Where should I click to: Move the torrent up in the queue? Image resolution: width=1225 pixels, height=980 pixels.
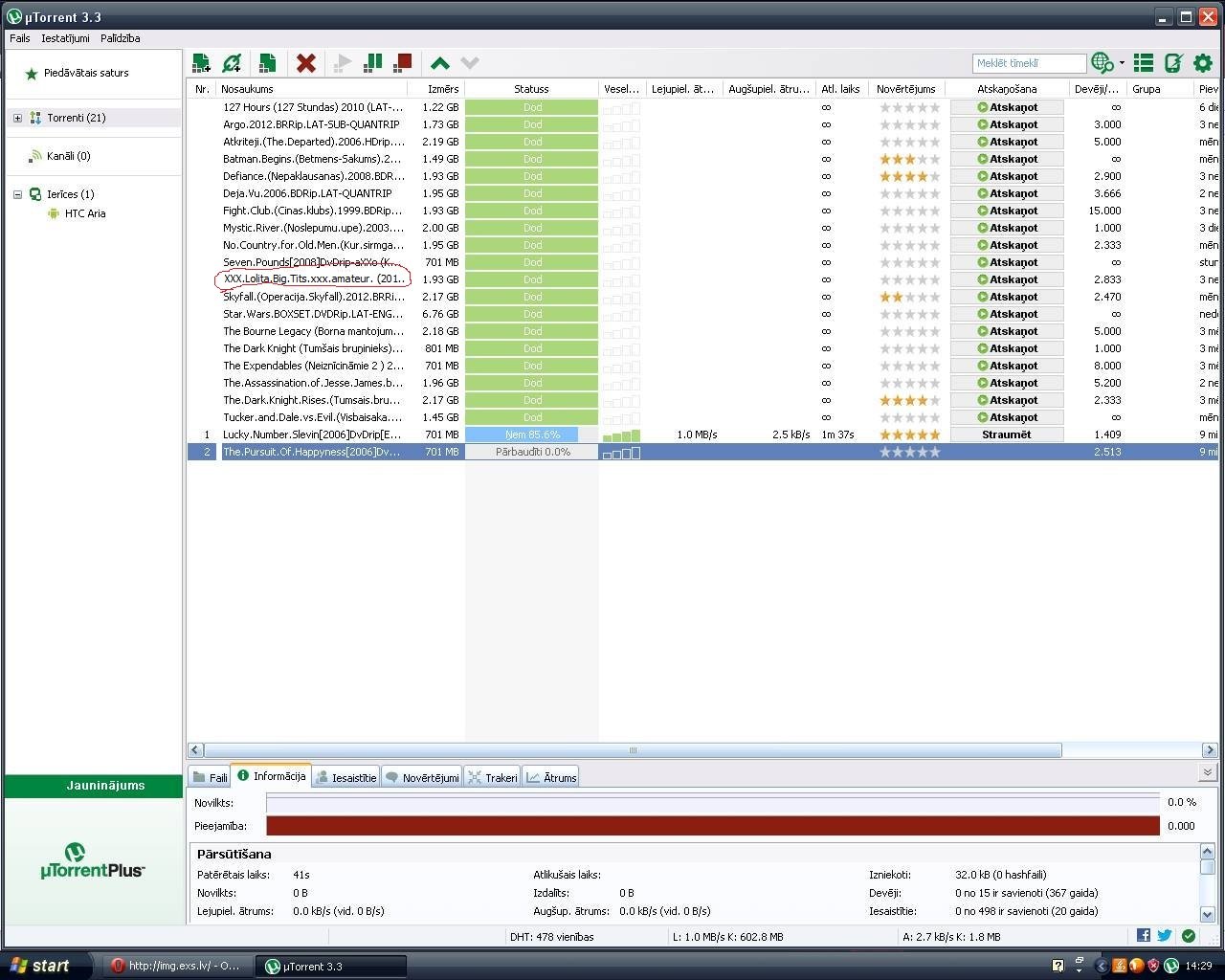[440, 63]
